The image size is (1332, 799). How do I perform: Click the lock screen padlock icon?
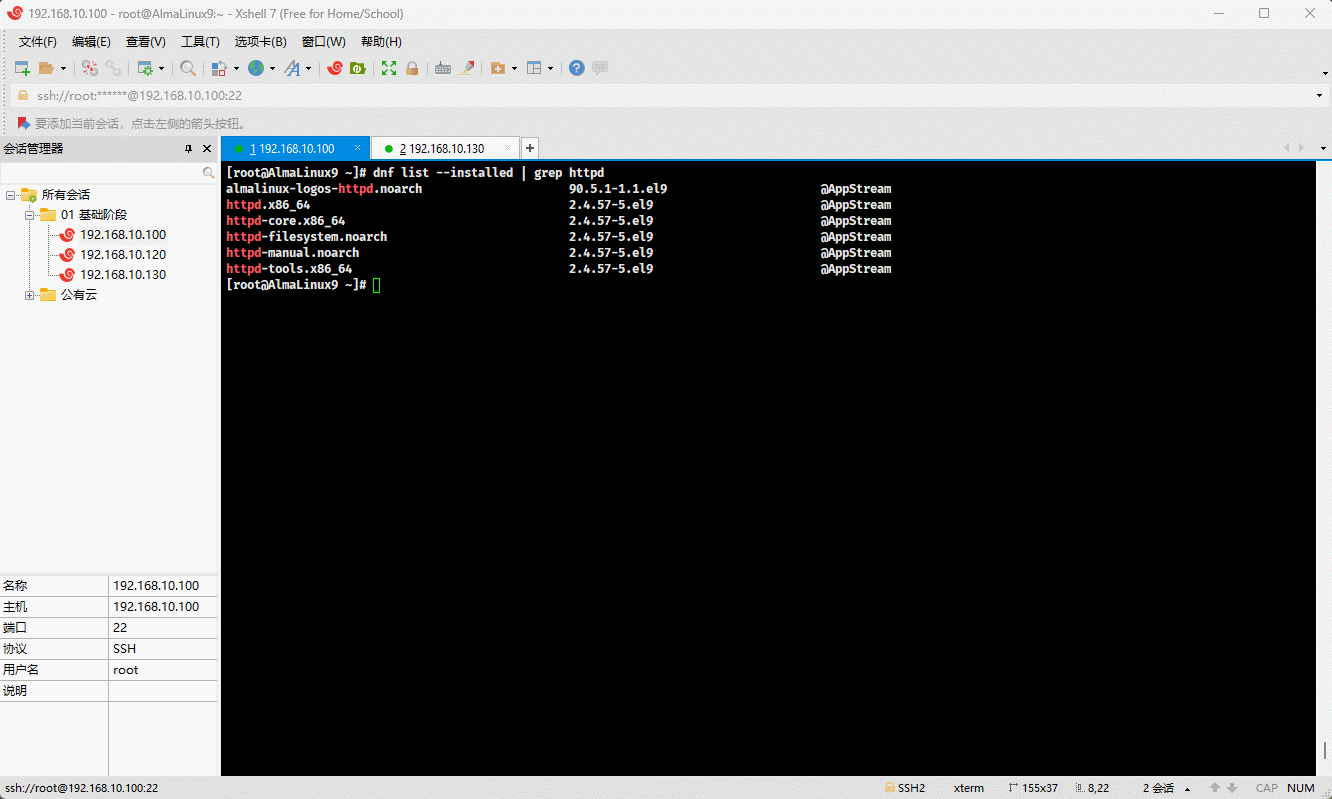coord(412,68)
